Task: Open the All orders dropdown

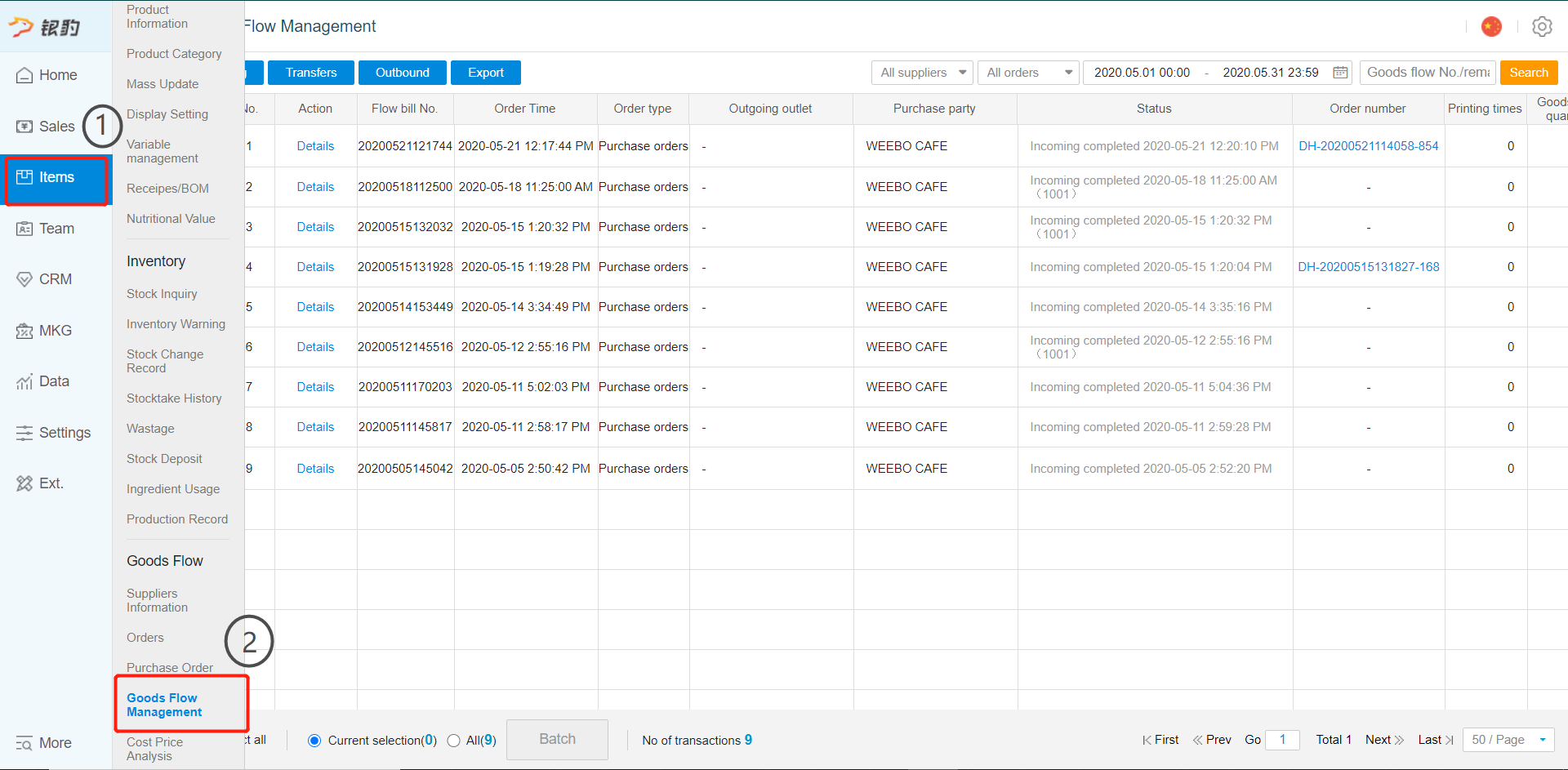Action: click(1028, 73)
